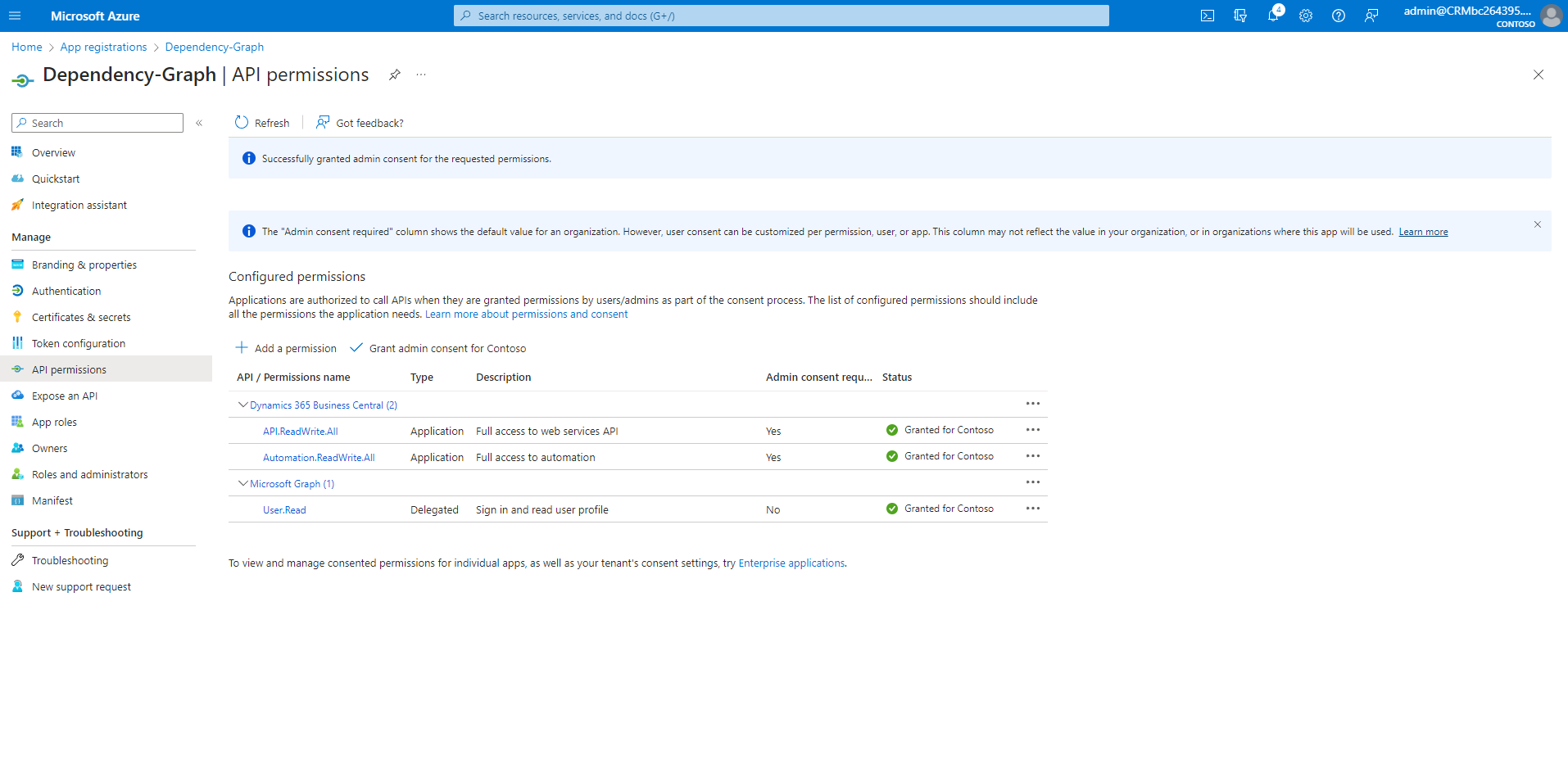Open Integration assistant
Screen dimensions: 1568x760
point(79,205)
